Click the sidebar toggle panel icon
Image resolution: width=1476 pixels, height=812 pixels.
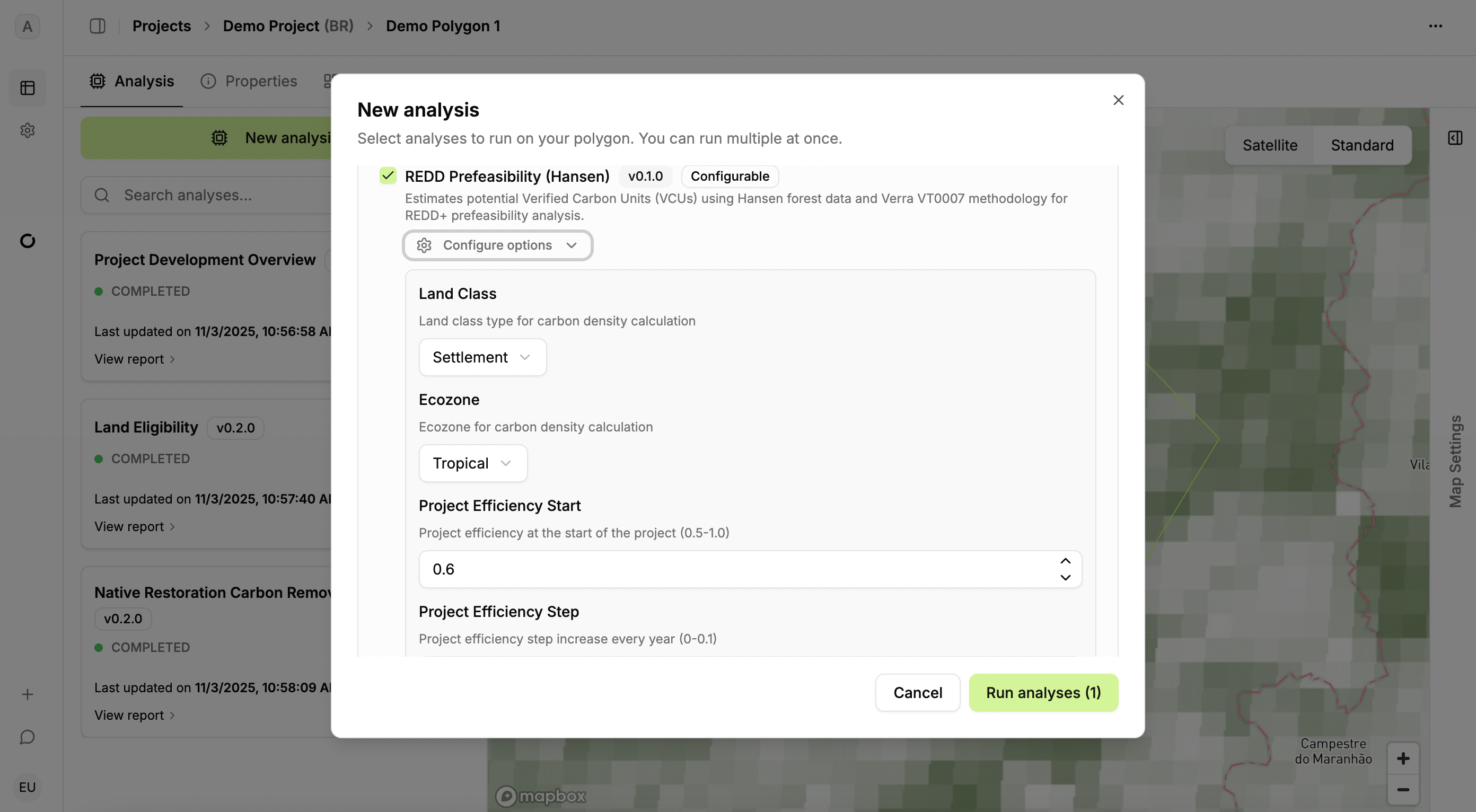[x=98, y=26]
